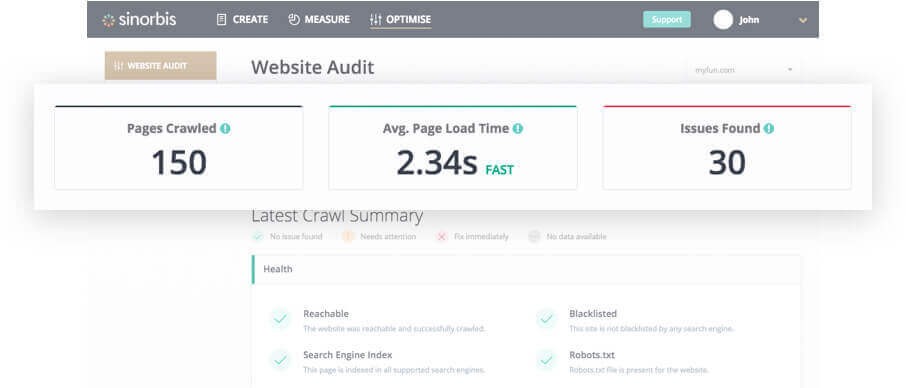Click the Pages Crawled 150 card
906x388 pixels.
[179, 148]
